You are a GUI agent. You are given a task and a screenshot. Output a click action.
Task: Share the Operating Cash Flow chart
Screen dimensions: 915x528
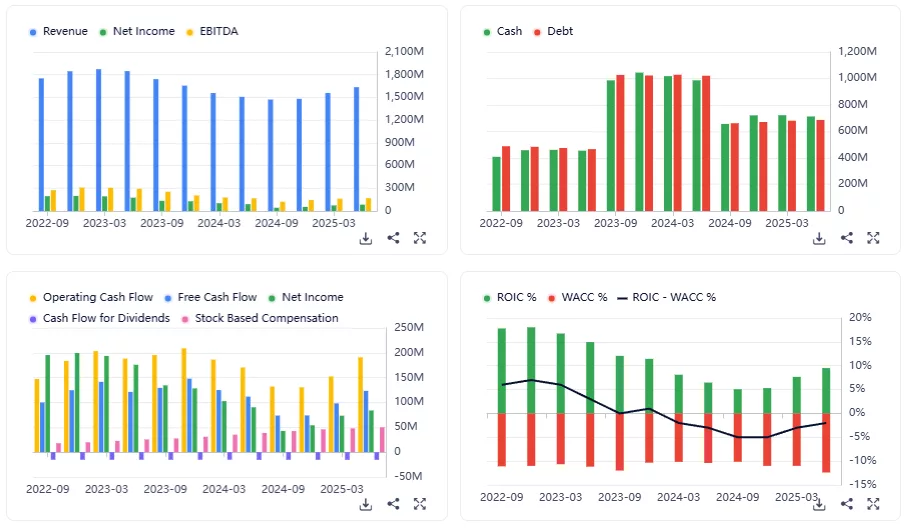(393, 504)
